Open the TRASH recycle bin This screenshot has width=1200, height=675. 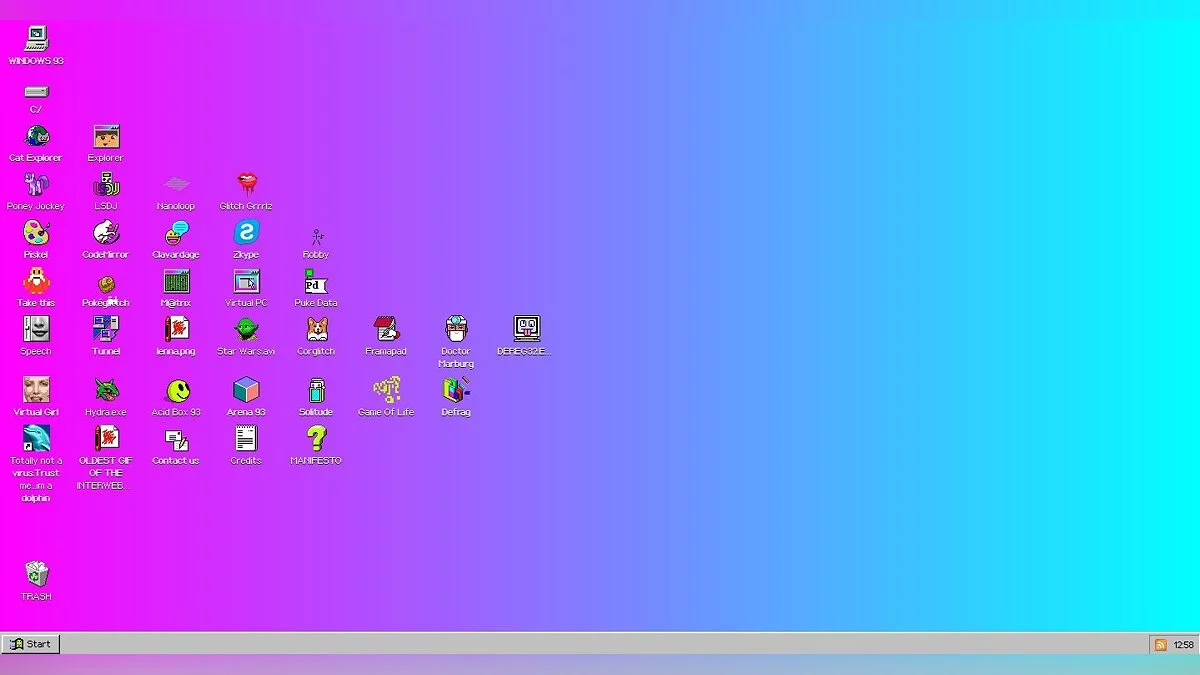coord(36,574)
